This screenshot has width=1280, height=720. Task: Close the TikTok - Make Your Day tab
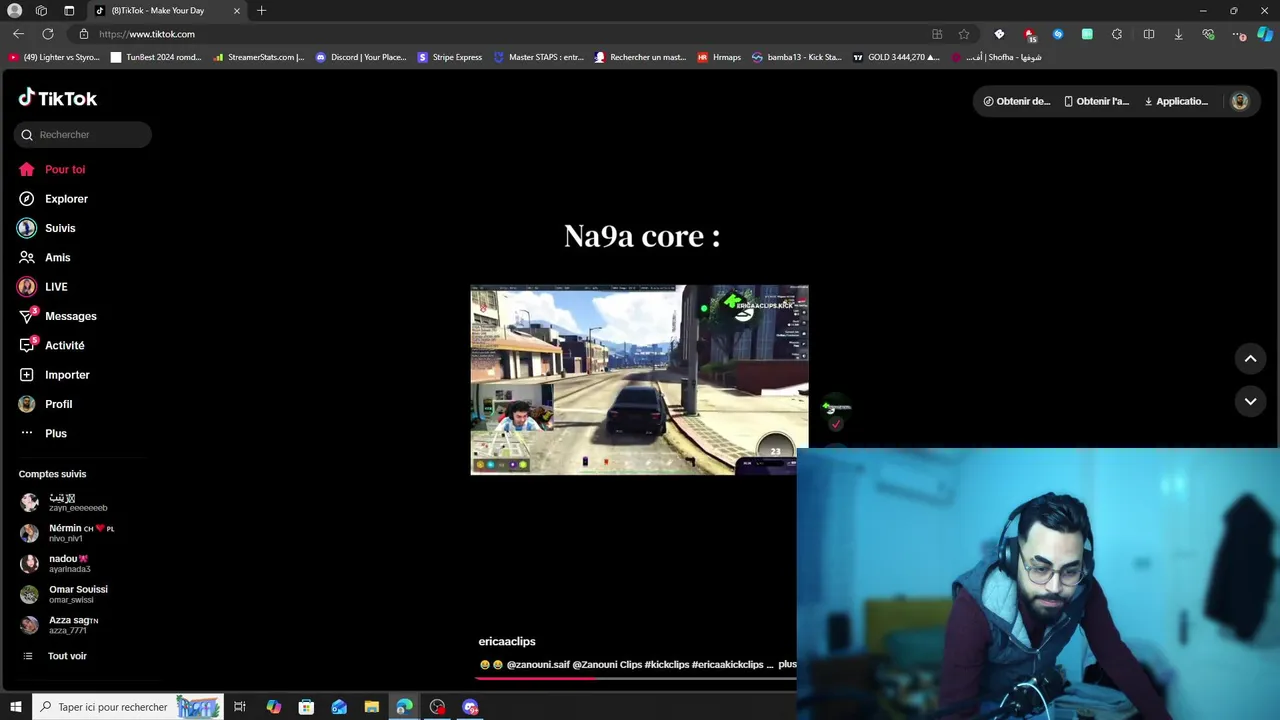[237, 10]
